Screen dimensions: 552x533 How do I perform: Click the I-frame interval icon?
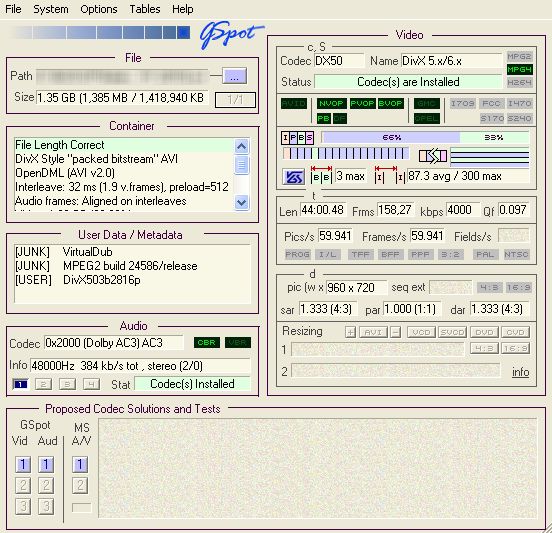pyautogui.click(x=390, y=175)
